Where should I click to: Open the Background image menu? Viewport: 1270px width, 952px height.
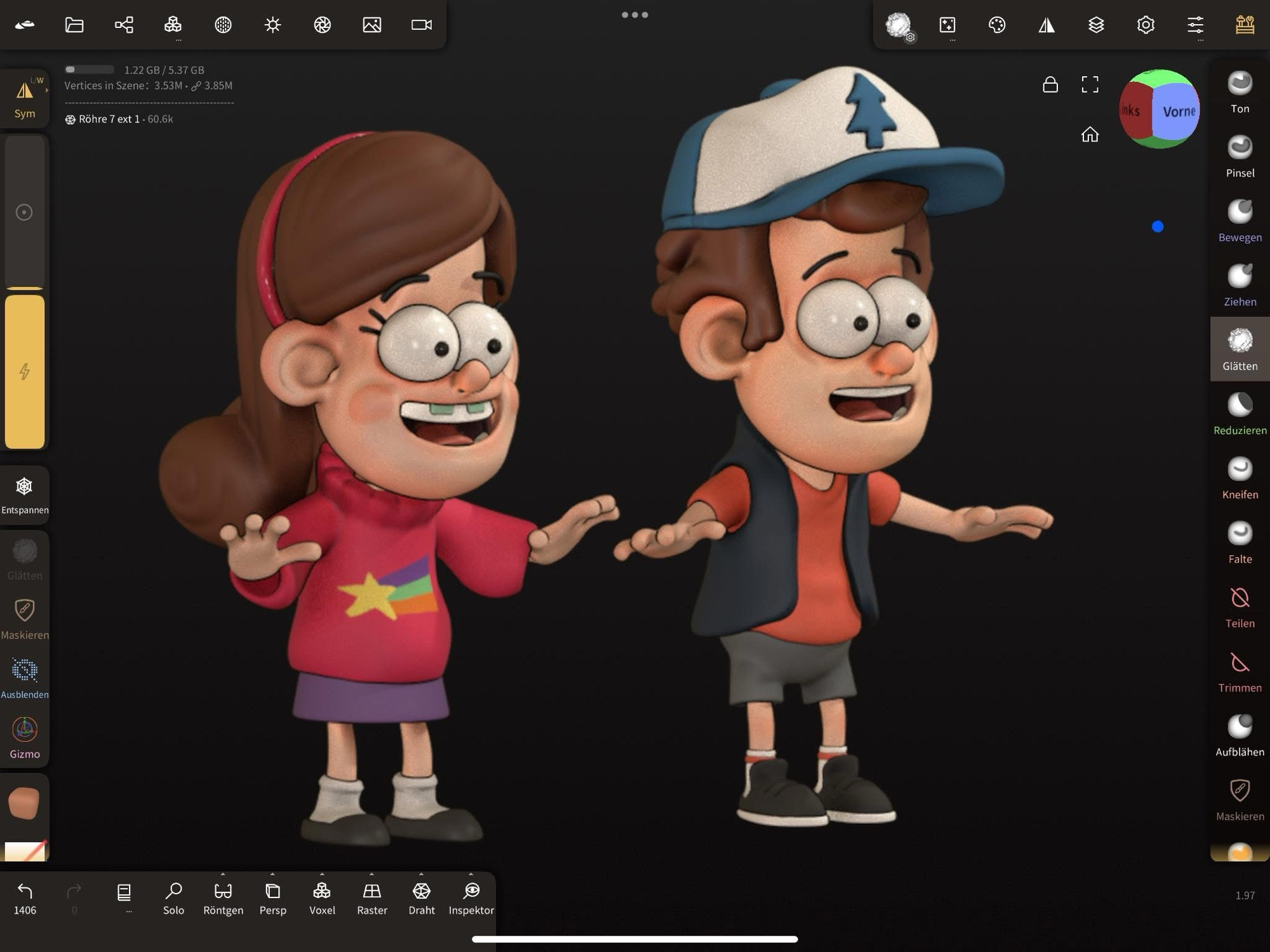372,25
